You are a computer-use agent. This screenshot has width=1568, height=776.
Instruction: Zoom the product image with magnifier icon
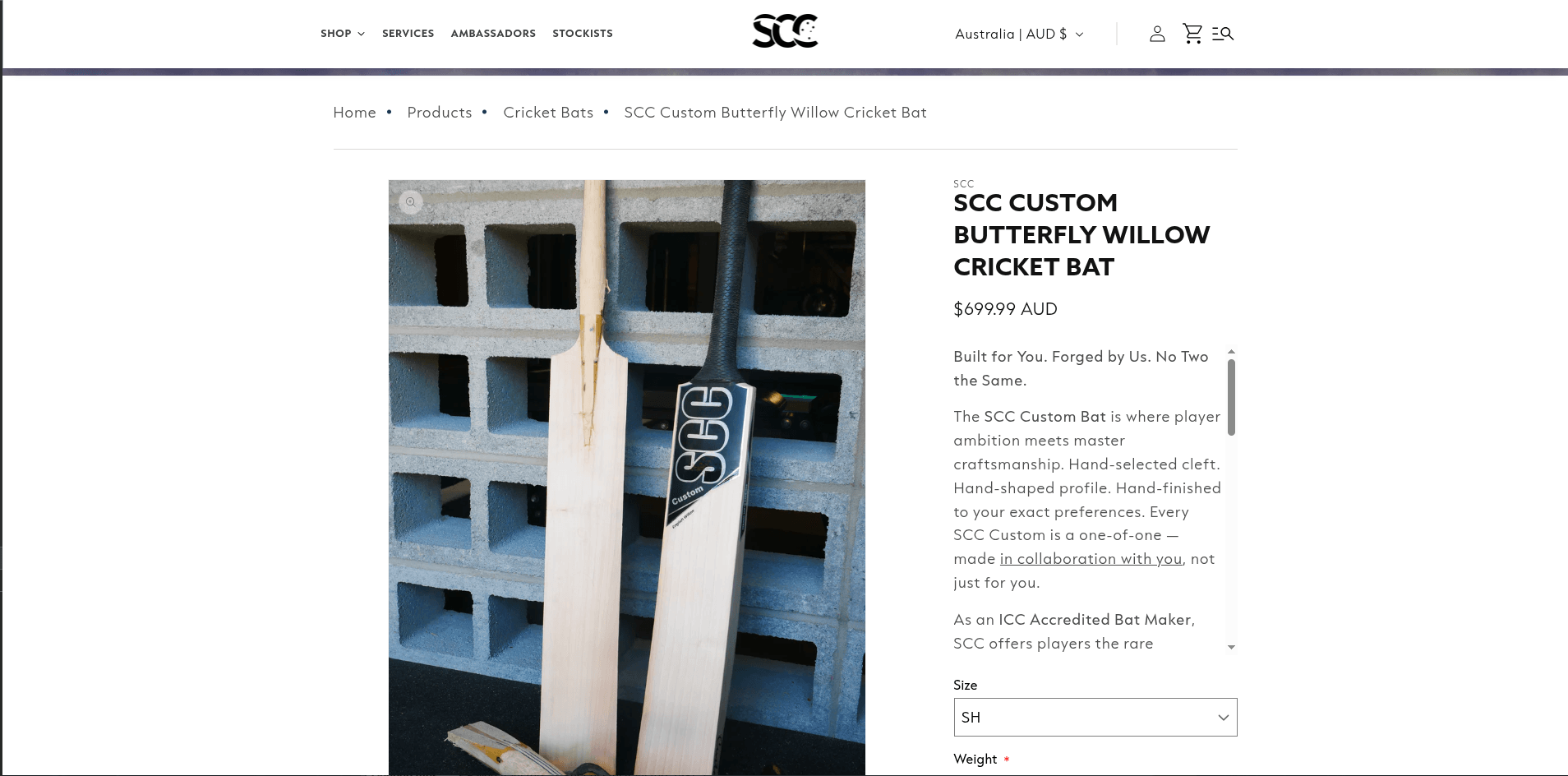pyautogui.click(x=410, y=202)
